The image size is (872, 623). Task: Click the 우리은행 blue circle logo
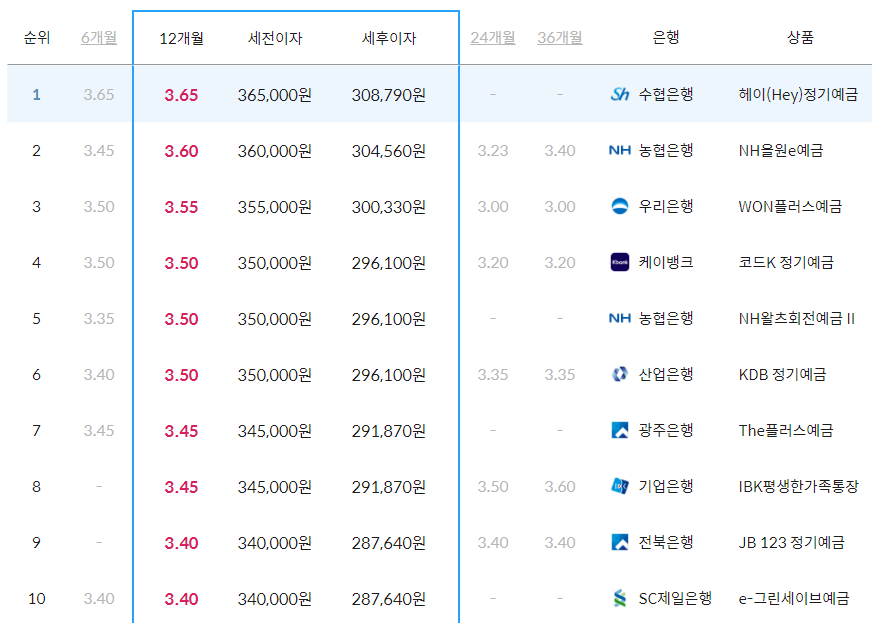pyautogui.click(x=620, y=206)
